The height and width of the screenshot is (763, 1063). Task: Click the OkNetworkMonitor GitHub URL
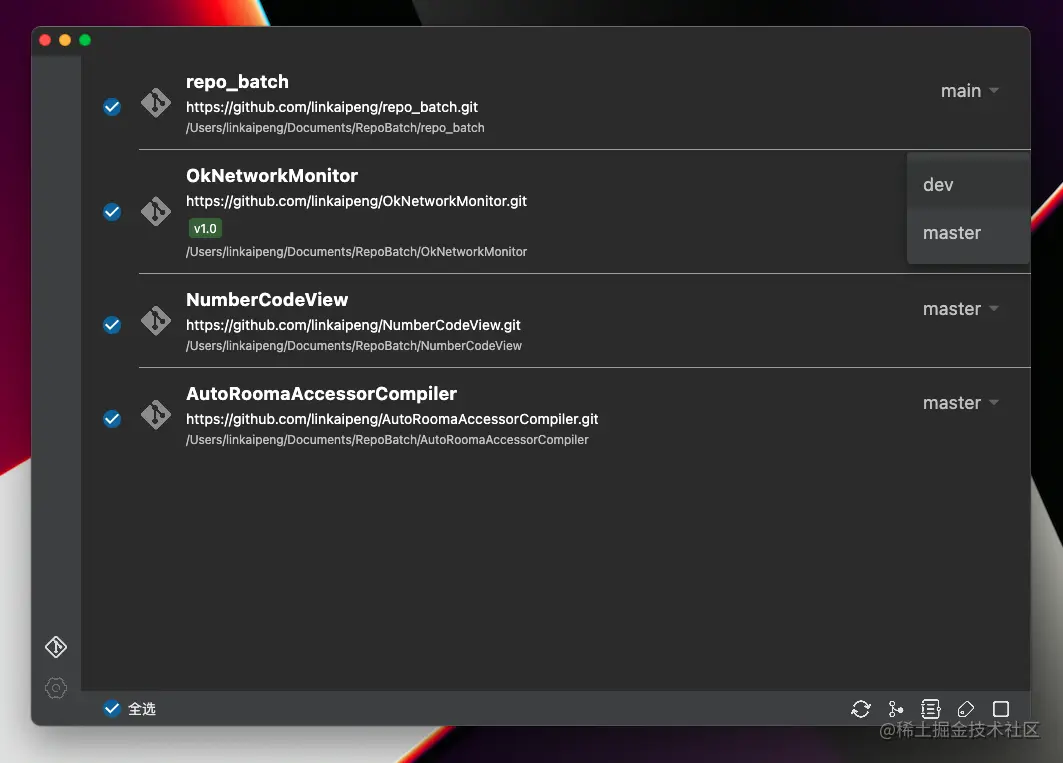[356, 201]
